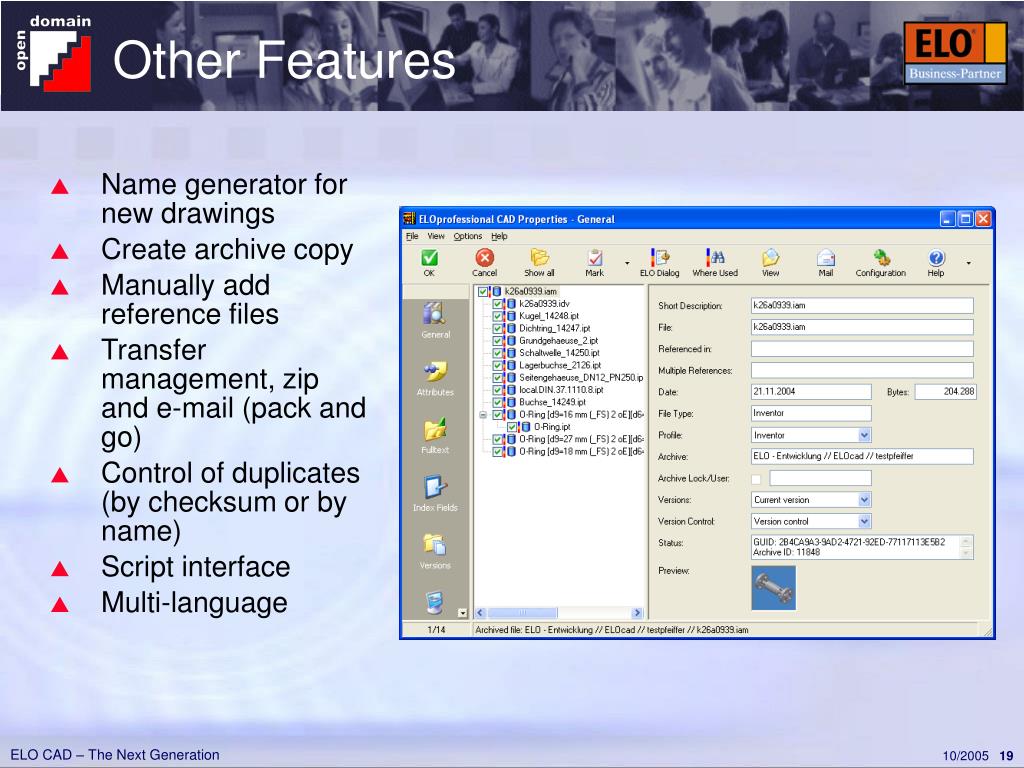1024x768 pixels.
Task: Uncheck the Lagerbuchse_2126.ipt checkbox
Action: [498, 366]
